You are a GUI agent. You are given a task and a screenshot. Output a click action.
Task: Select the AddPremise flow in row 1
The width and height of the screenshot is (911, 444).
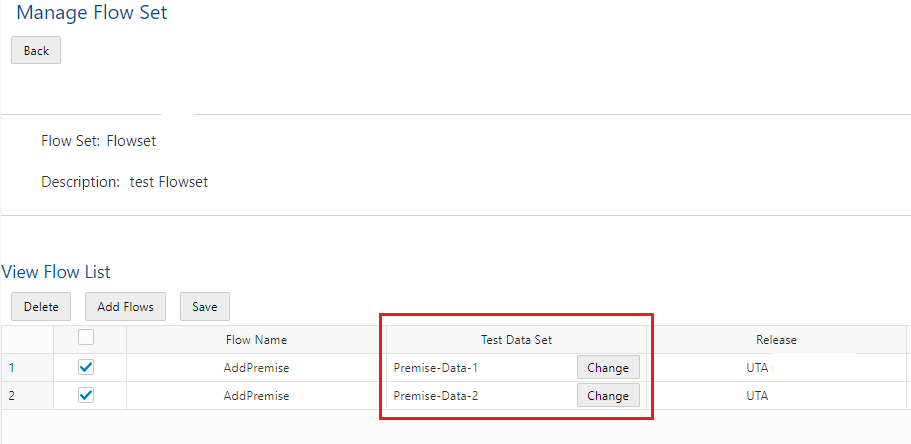(256, 368)
